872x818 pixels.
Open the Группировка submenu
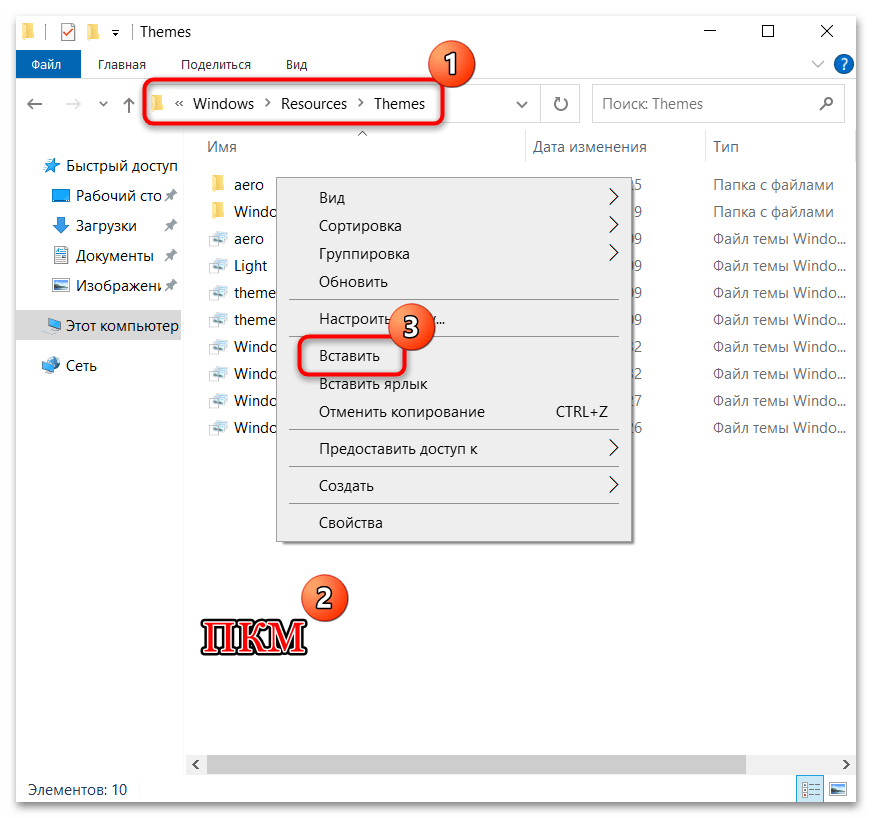454,254
